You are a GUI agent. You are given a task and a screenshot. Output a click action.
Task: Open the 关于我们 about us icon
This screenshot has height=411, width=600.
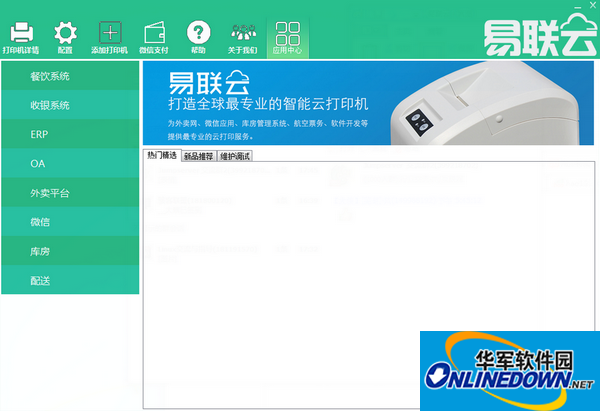243,38
